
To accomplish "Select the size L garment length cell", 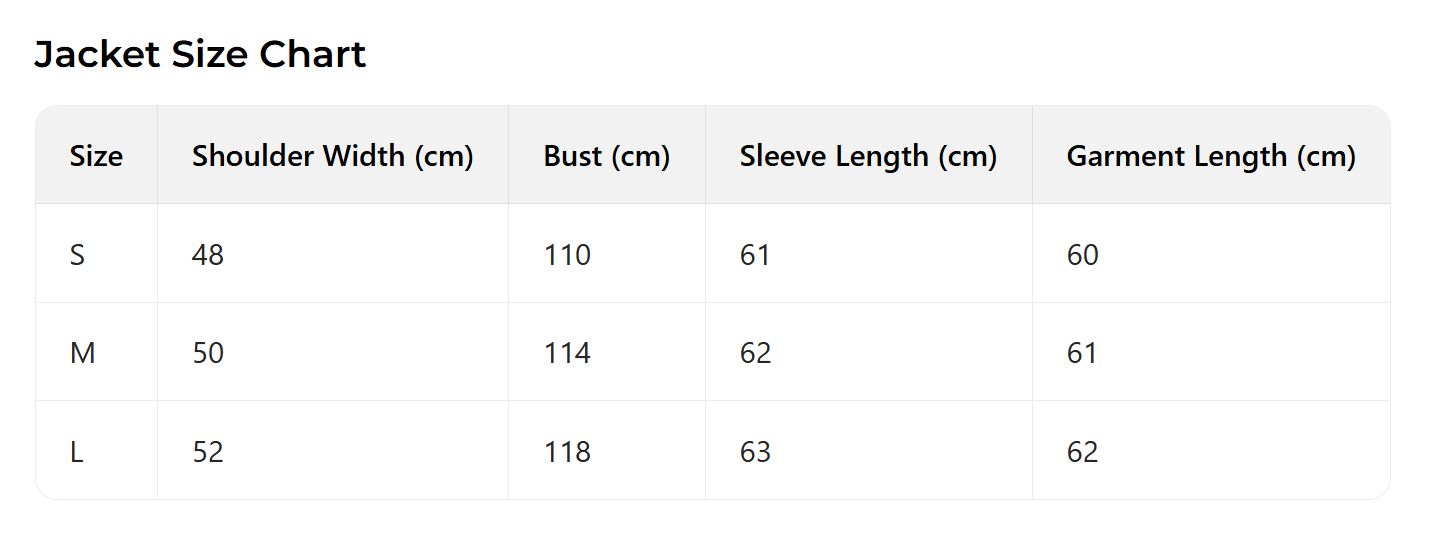I will (1082, 452).
